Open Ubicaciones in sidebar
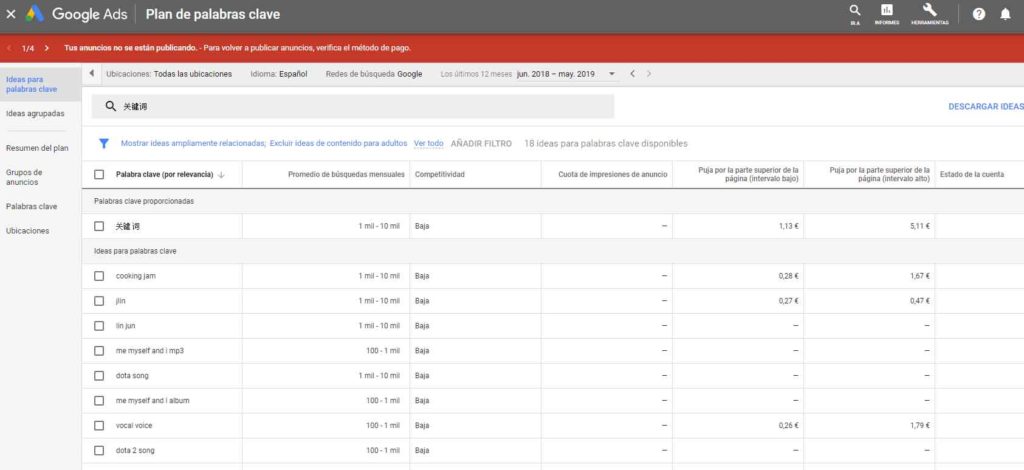Screen dimensions: 1024x470 coord(27,231)
